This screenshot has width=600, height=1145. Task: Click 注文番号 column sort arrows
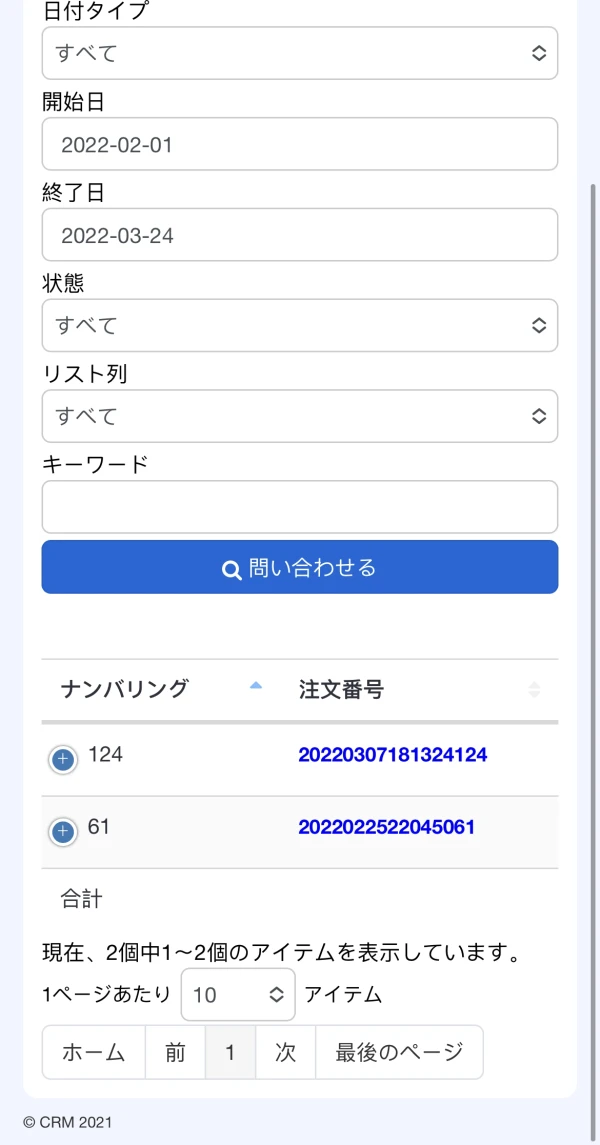coord(534,689)
